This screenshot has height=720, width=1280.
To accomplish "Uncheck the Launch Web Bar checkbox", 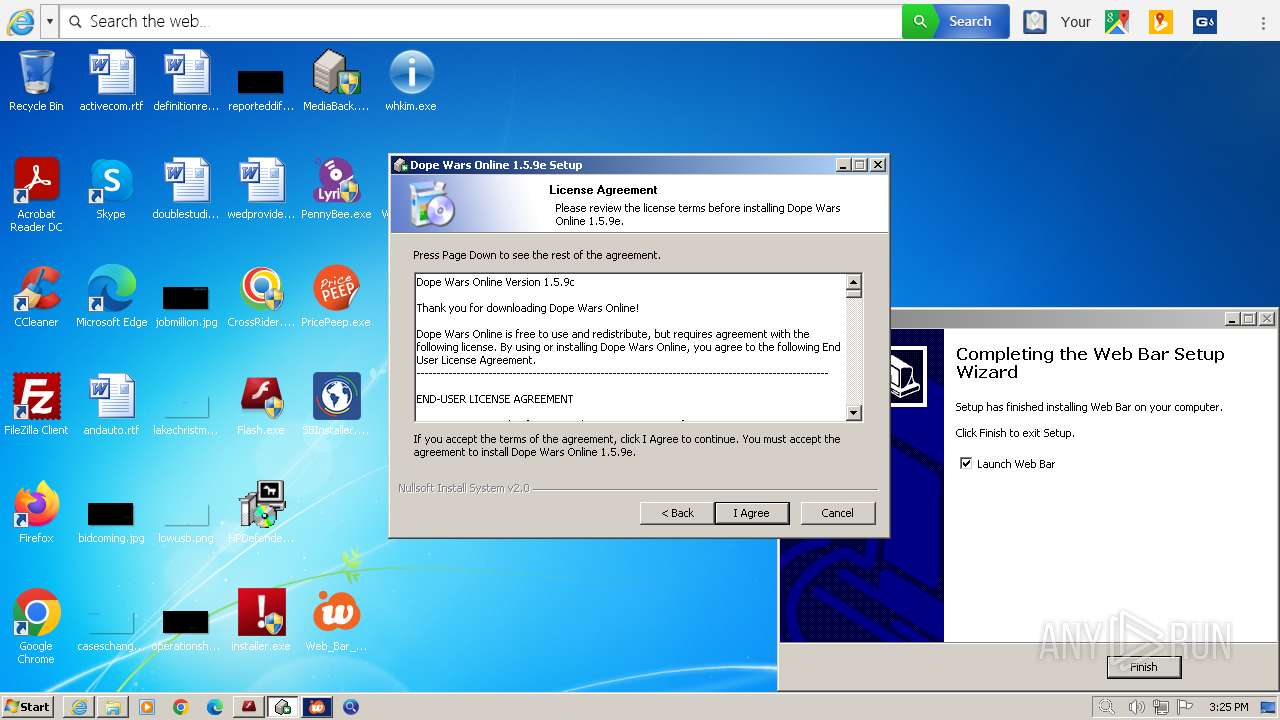I will (x=965, y=464).
